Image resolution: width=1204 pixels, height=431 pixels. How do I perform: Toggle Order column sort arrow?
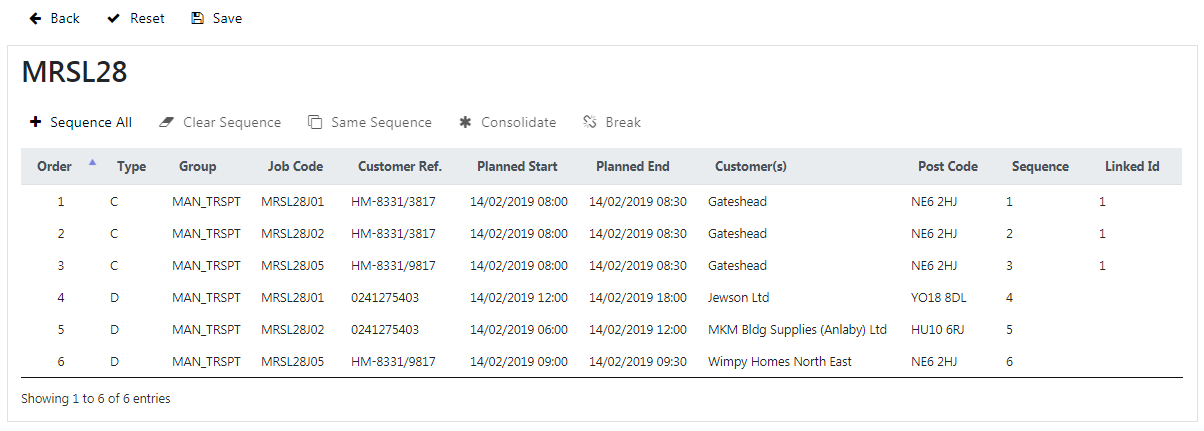(93, 161)
